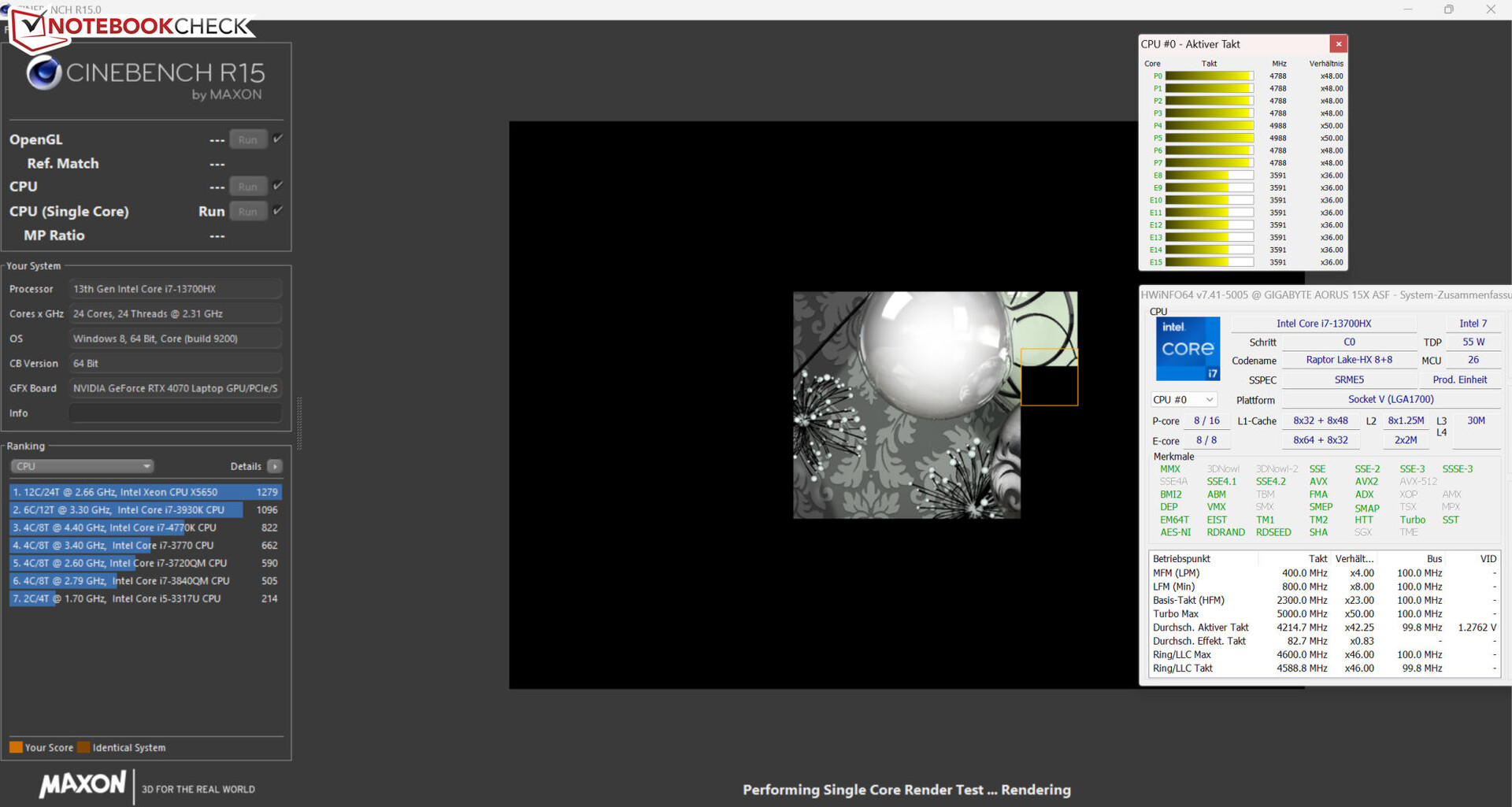Toggle the CPU (Single Core) checkmark
Image resolution: width=1512 pixels, height=807 pixels.
[x=278, y=211]
